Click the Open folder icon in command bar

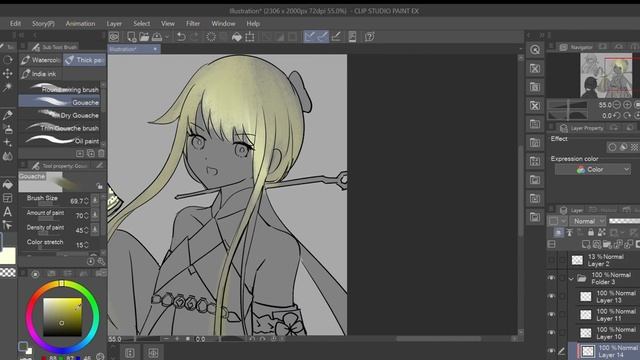coord(144,37)
